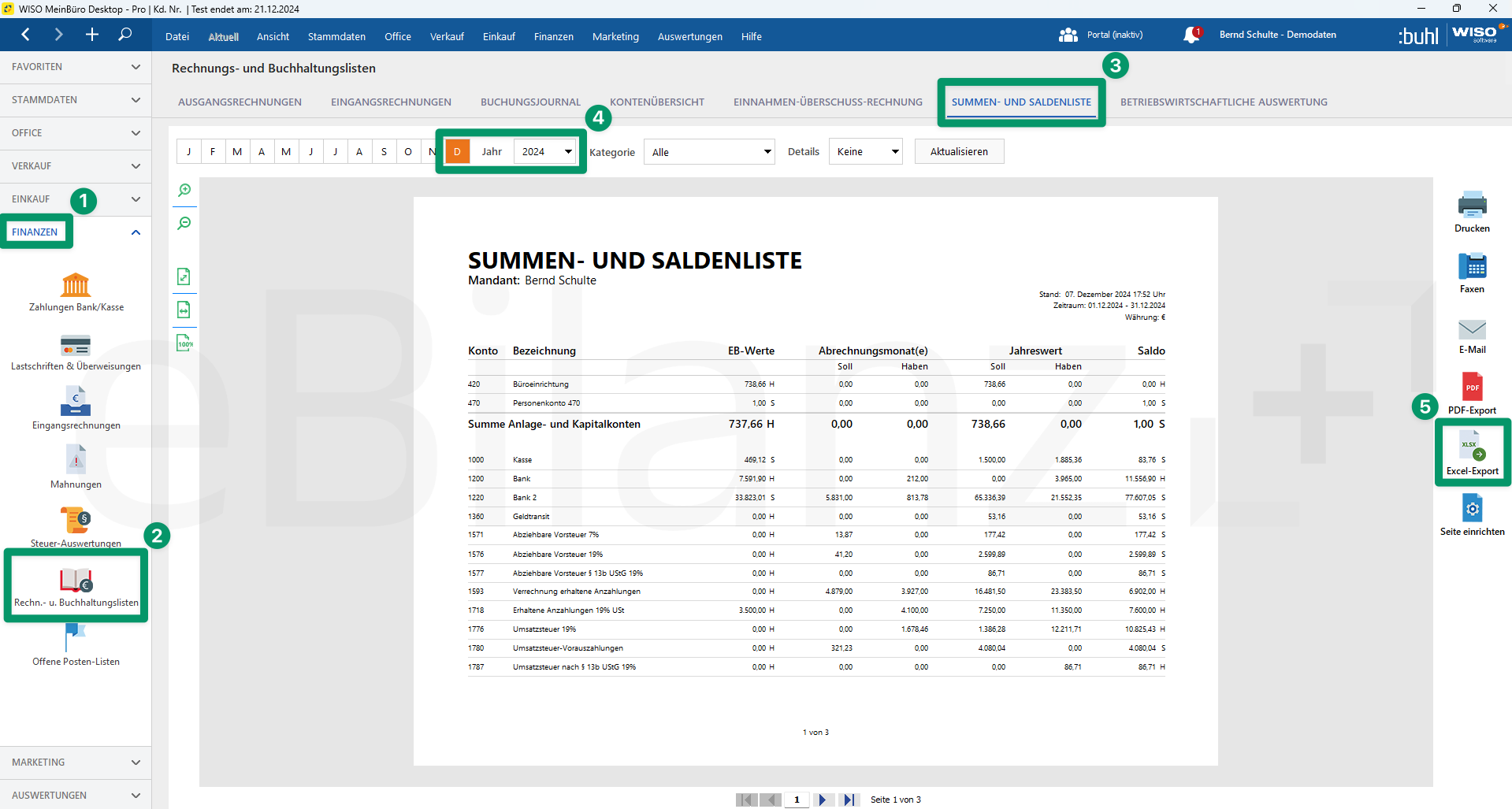Switch to EINNAHMEN-ÜBERSCHUSS-RECHNUNG tab

pos(827,102)
